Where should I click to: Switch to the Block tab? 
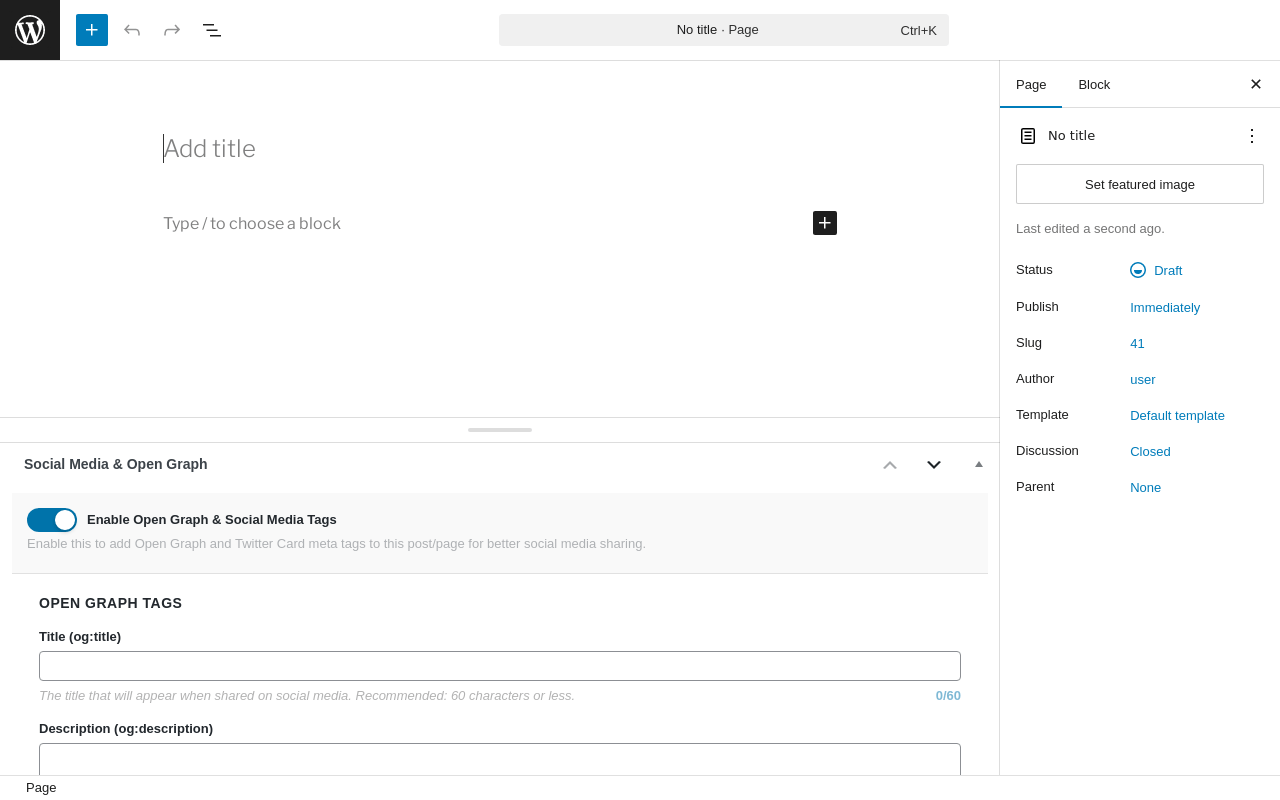tap(1094, 84)
